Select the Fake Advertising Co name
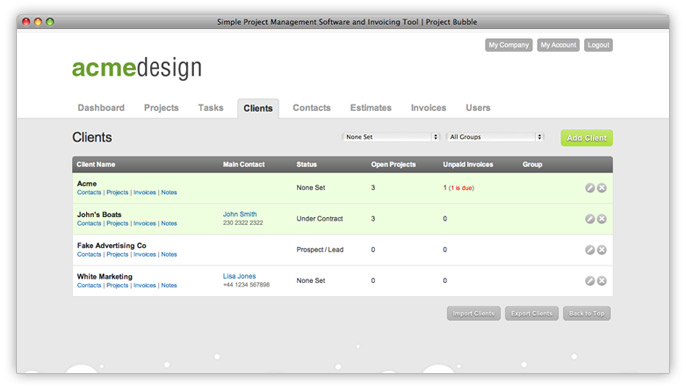Screen dimensions: 686x392 click(112, 246)
